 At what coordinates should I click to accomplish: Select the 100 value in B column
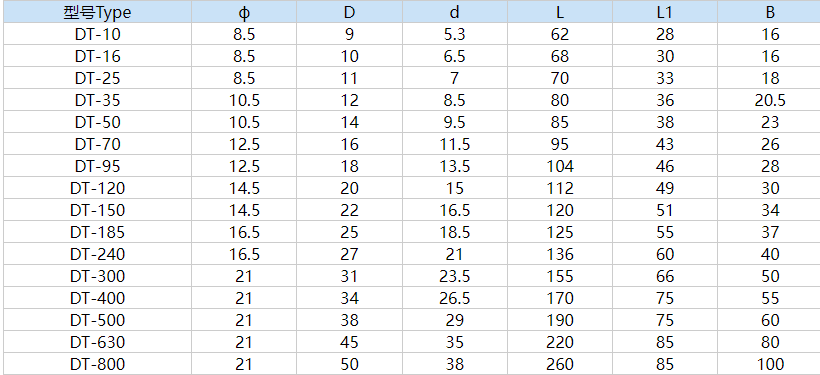tap(770, 364)
